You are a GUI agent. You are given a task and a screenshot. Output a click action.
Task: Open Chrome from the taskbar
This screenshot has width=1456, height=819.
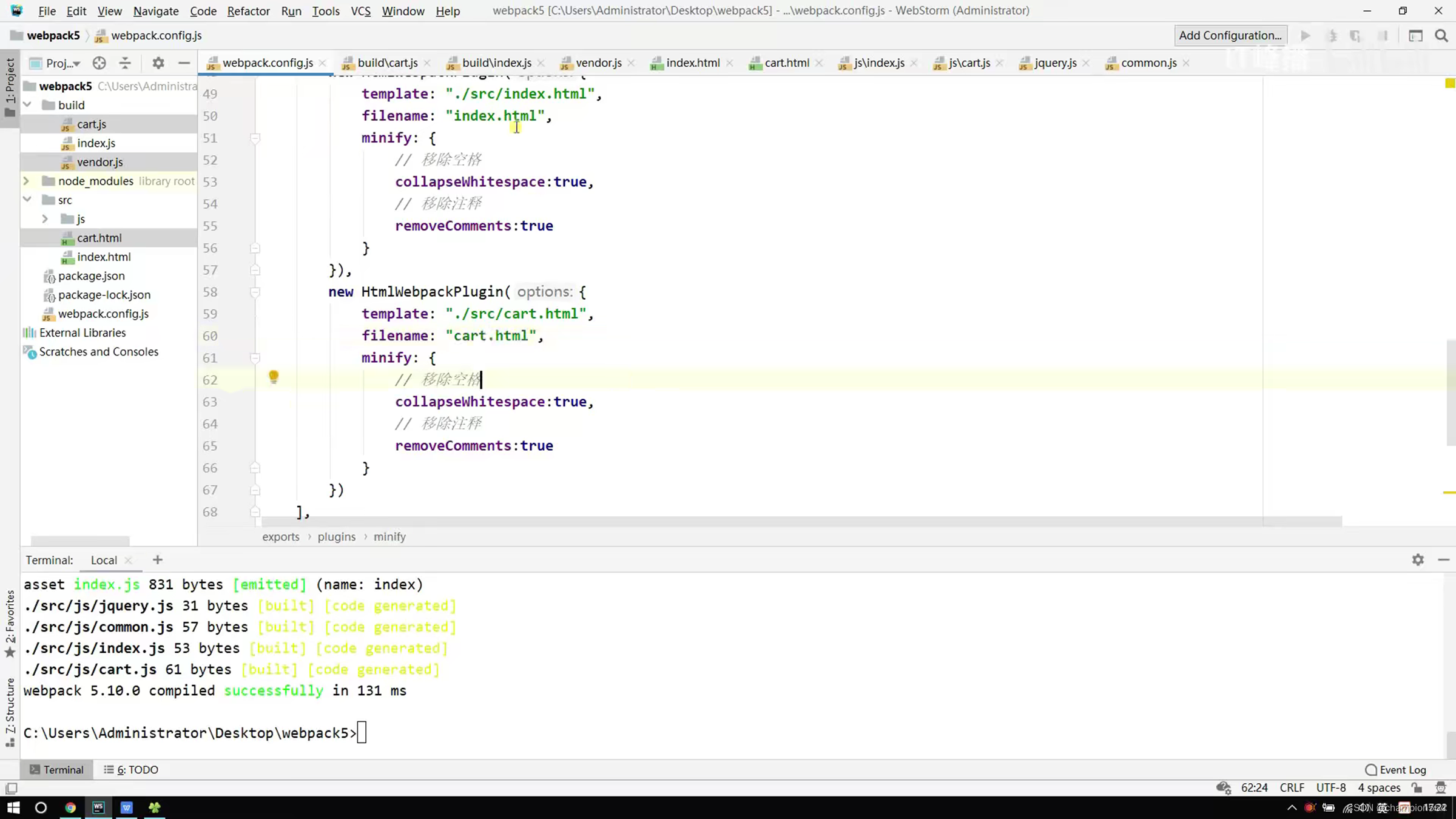click(70, 807)
